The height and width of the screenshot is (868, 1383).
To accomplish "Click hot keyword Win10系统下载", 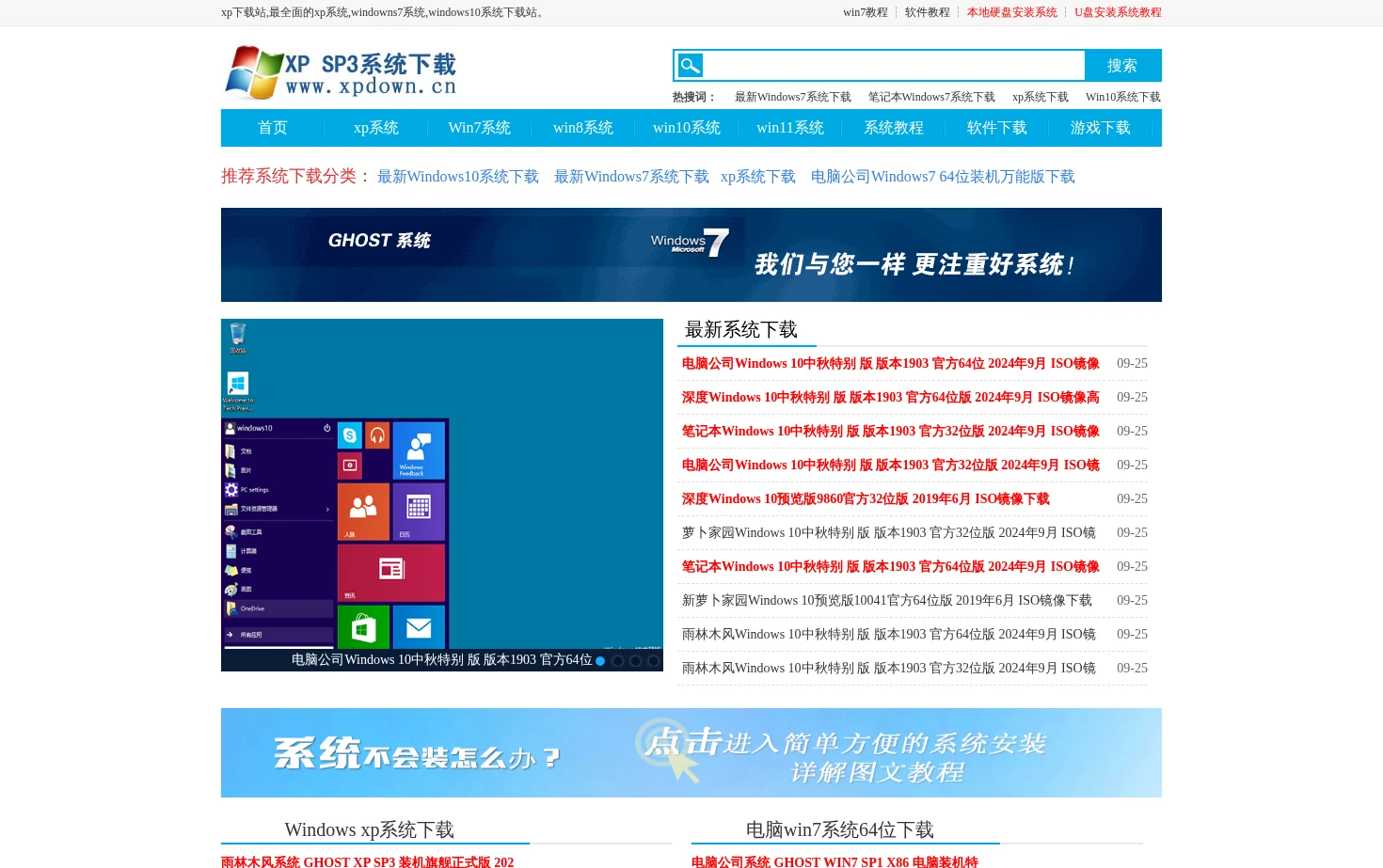I will coord(1123,97).
